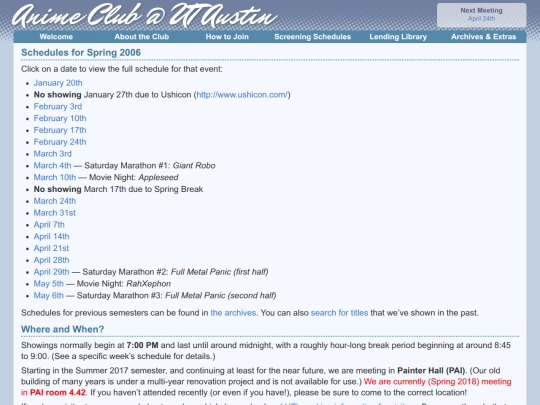This screenshot has width=540, height=405.
Task: View the February 3rd schedule
Action: tap(58, 106)
